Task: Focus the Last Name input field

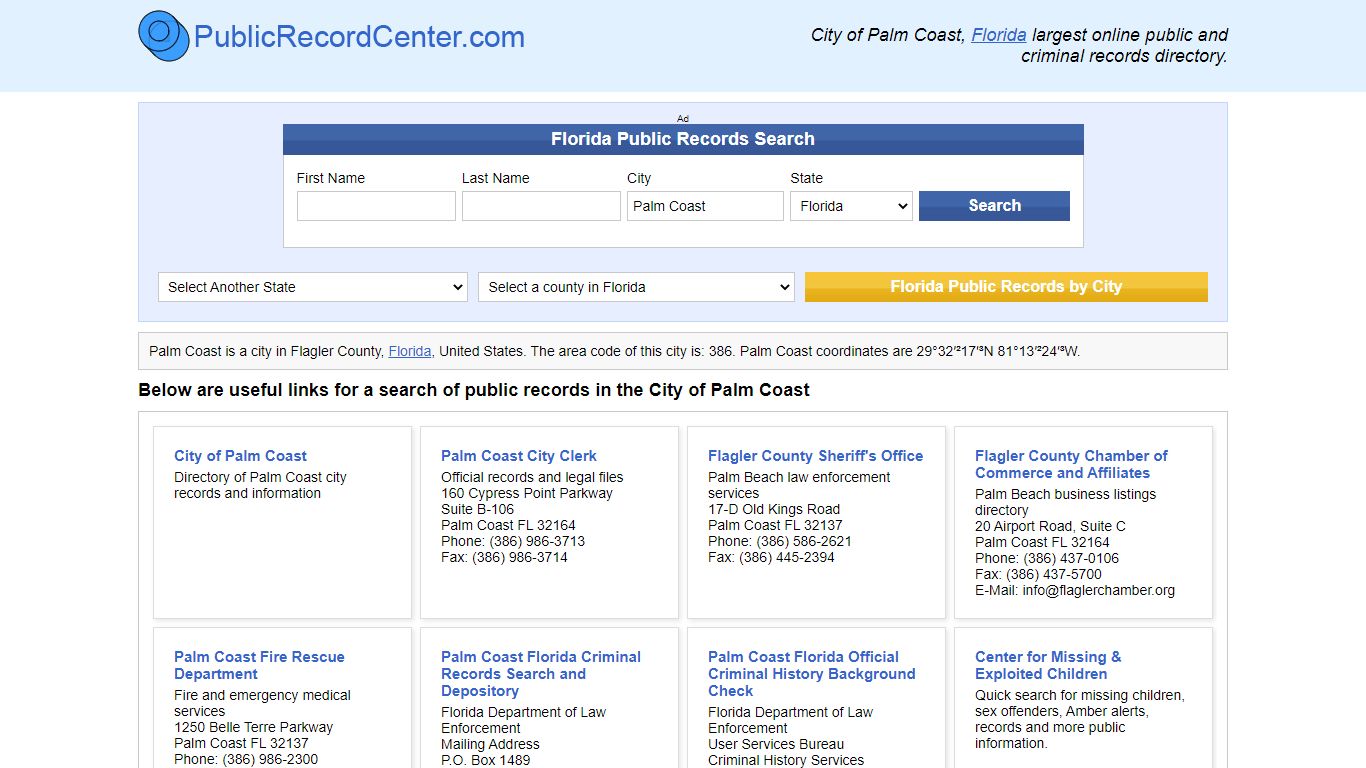Action: [541, 206]
